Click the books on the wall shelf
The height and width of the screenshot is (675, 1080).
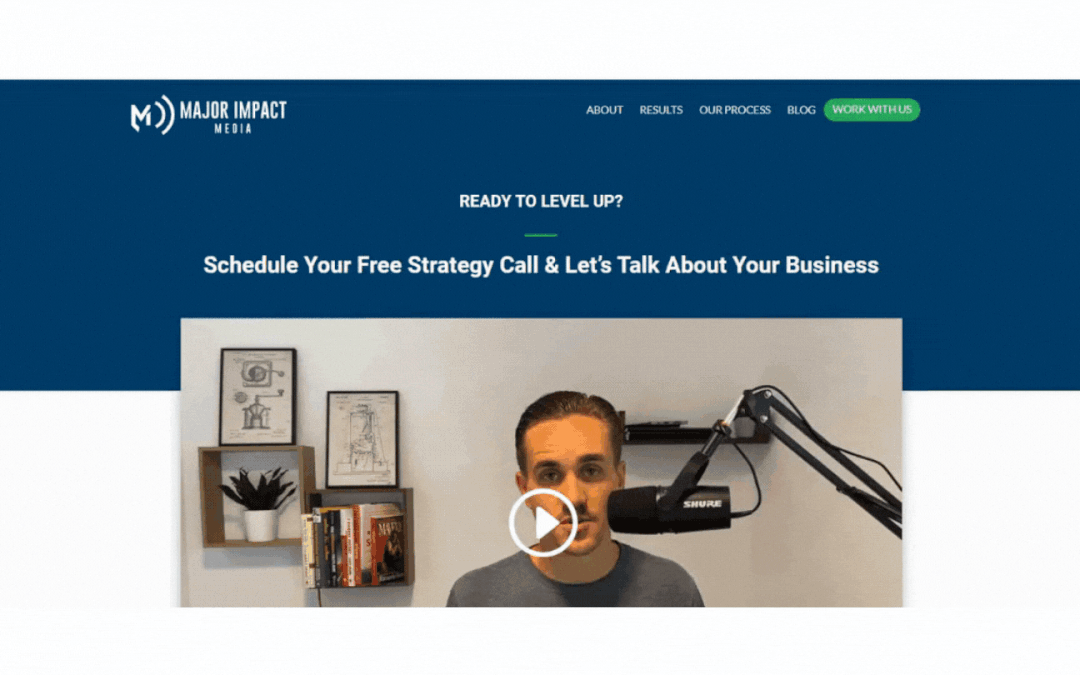pos(353,544)
